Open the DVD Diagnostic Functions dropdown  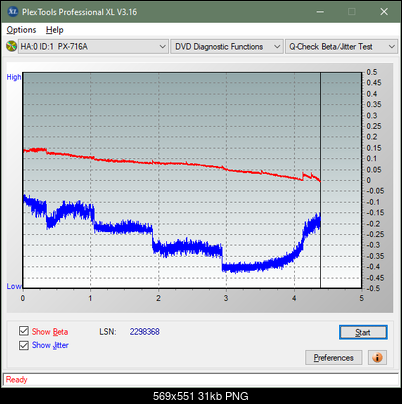click(227, 47)
